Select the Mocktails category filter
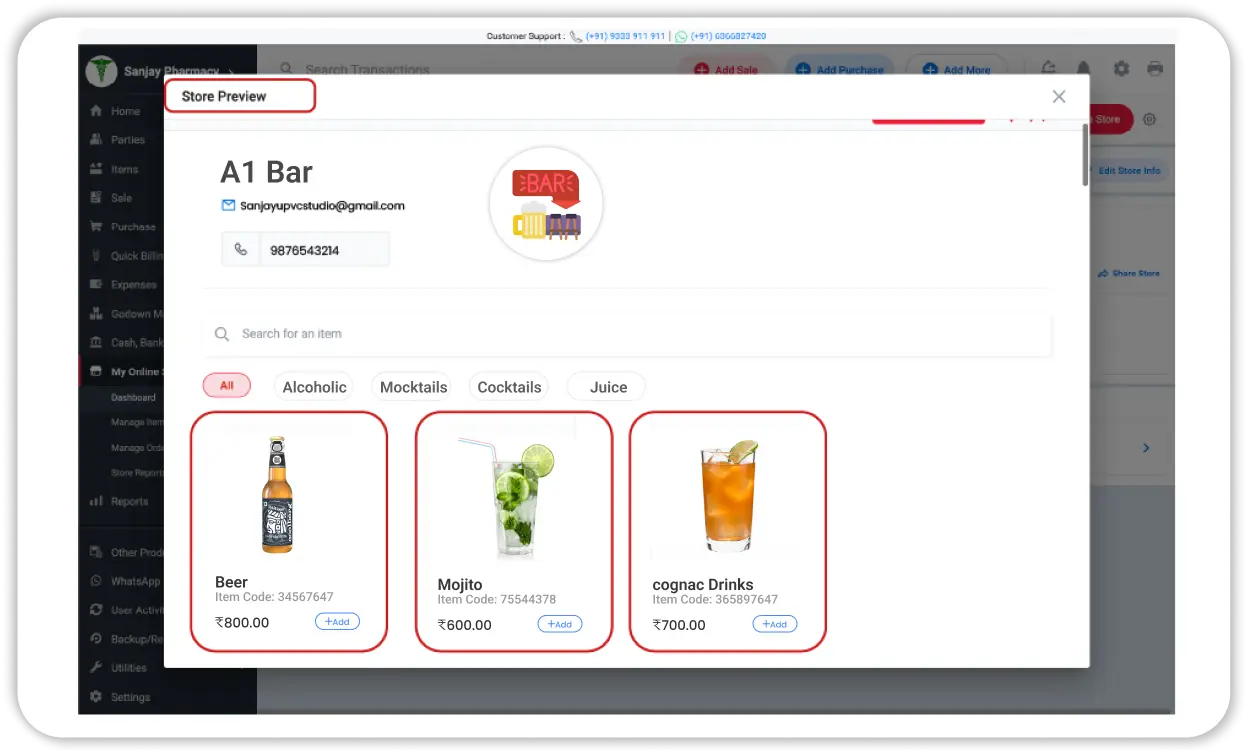Screen dimensions: 1250x750 click(413, 387)
